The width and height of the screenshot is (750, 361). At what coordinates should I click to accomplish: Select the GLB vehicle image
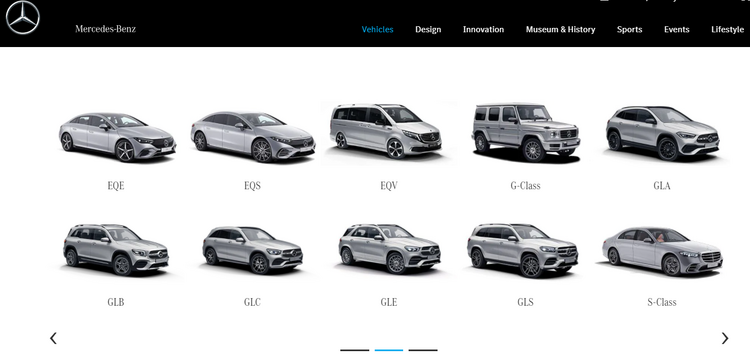click(116, 250)
